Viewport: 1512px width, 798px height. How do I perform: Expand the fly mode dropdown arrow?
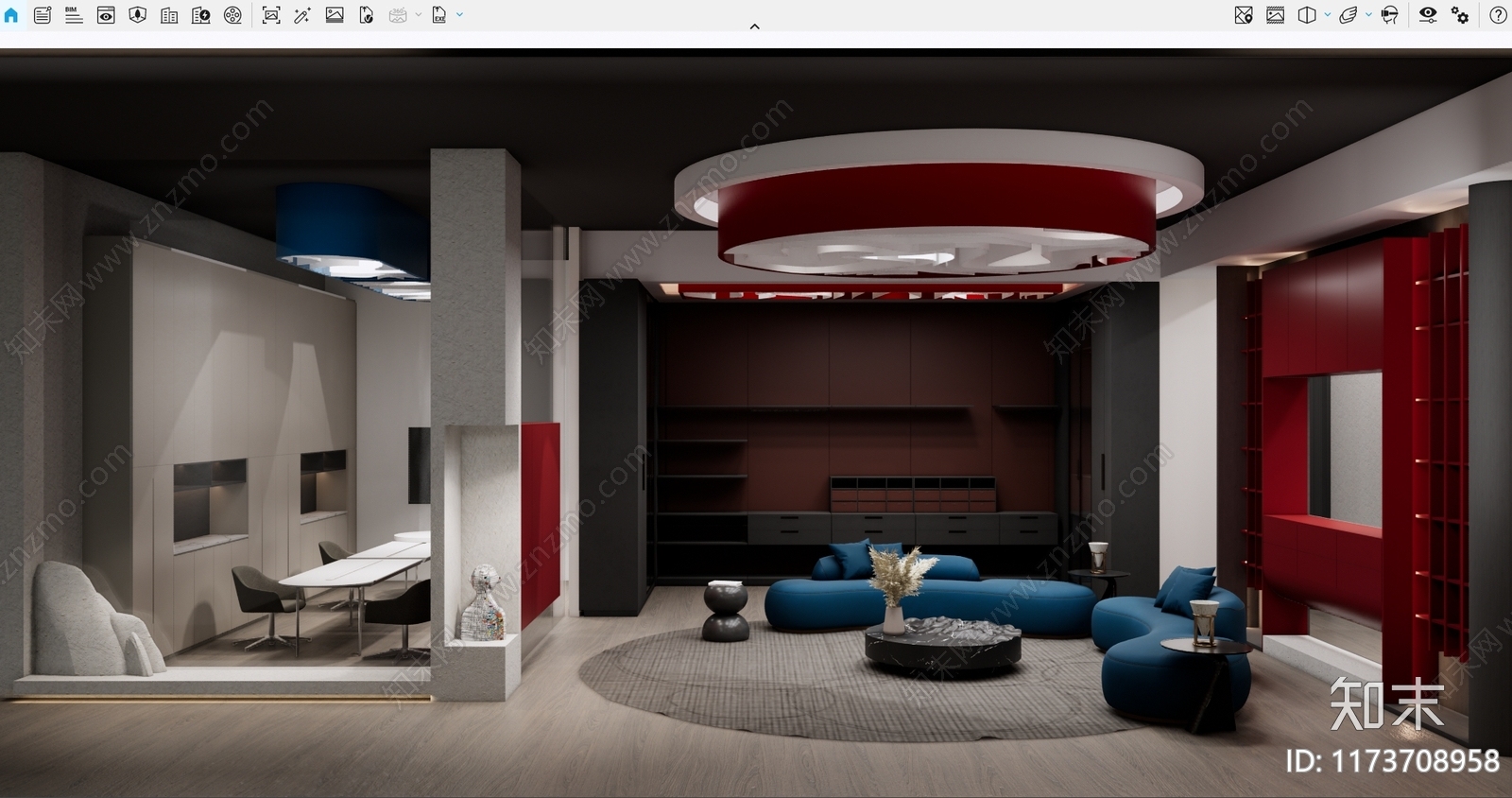point(1369,15)
